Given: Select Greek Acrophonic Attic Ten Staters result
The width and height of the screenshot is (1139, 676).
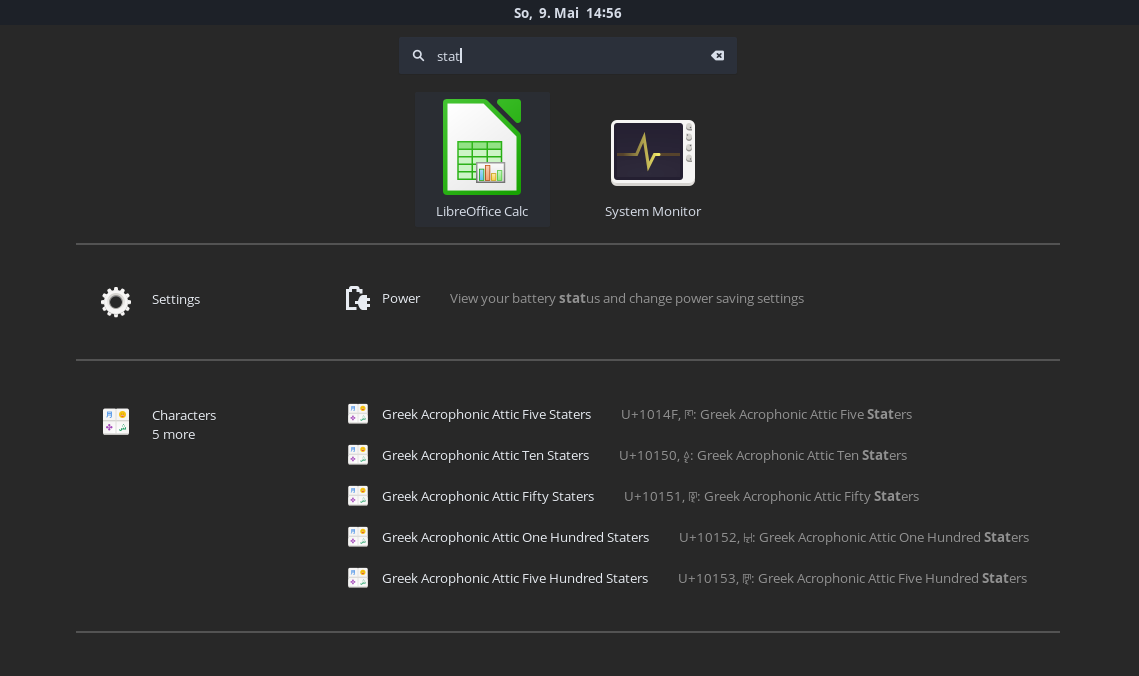Looking at the screenshot, I should pyautogui.click(x=485, y=455).
